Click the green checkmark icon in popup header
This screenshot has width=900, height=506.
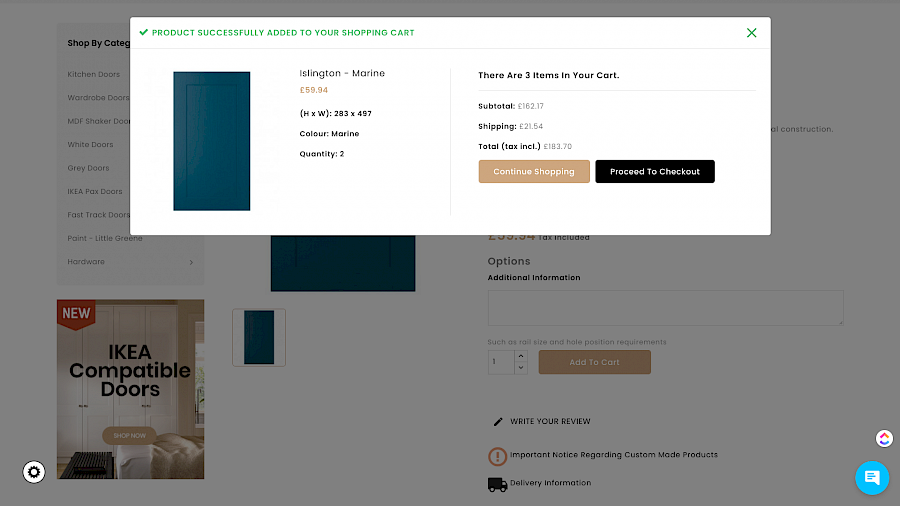143,32
